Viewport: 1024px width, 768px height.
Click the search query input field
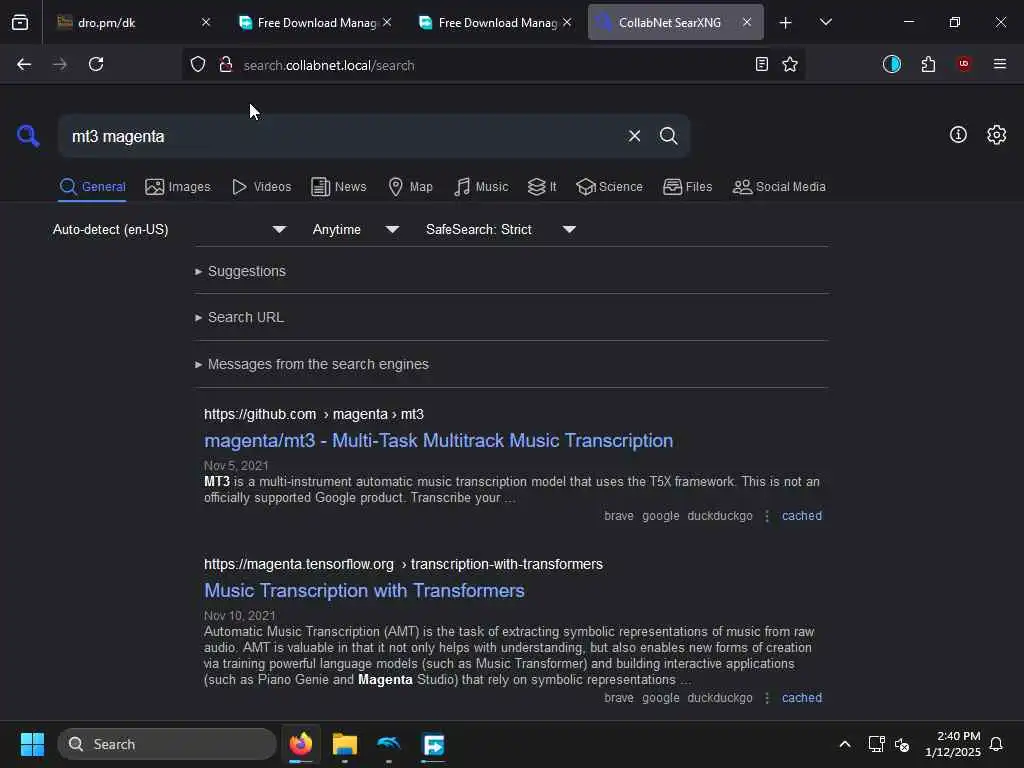343,136
